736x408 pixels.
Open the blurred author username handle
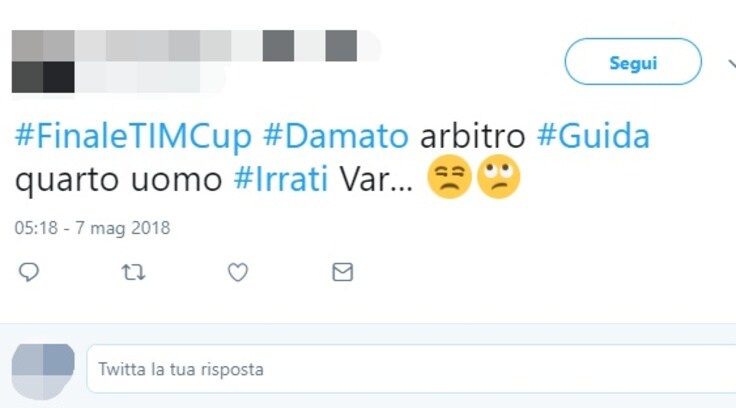pos(118,77)
